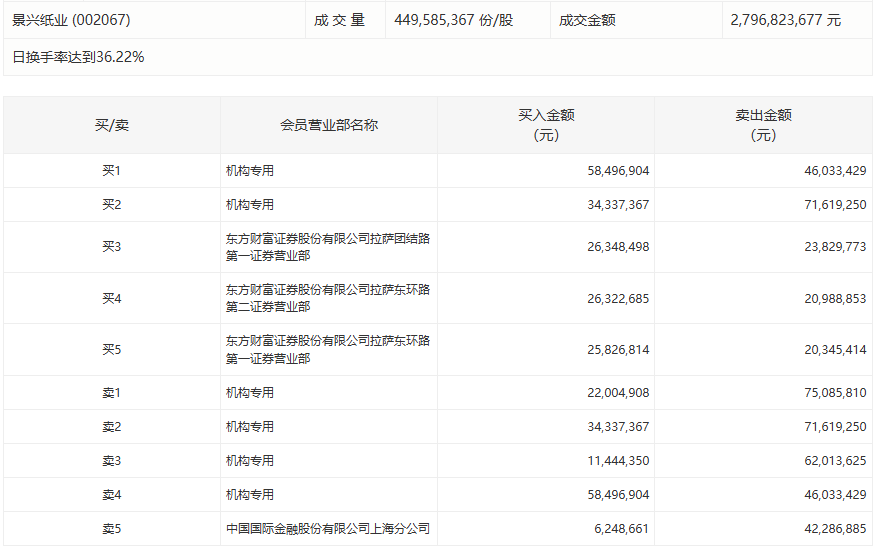Screen dimensions: 879x552
Task: Select the 卖4 row label
Action: click(112, 495)
